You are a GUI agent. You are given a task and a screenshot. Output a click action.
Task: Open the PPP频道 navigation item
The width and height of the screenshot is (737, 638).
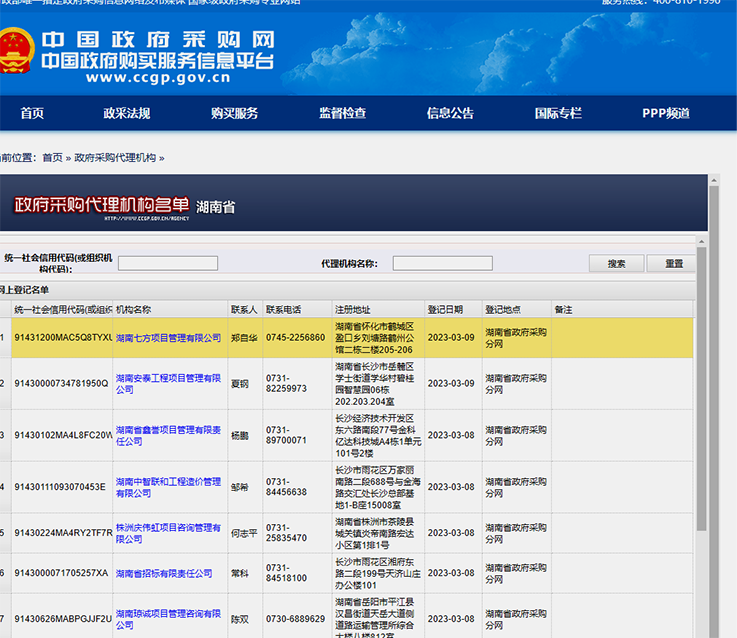tap(666, 113)
